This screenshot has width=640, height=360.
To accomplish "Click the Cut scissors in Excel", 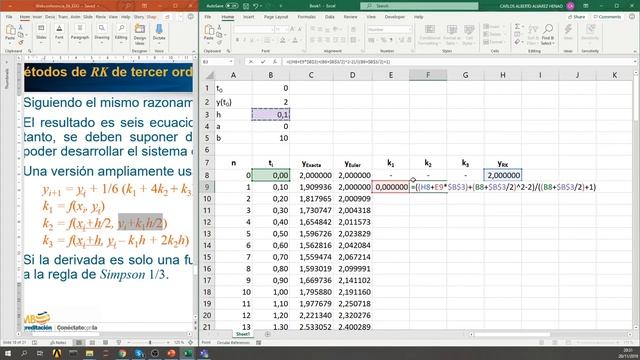I will pyautogui.click(x=219, y=27).
